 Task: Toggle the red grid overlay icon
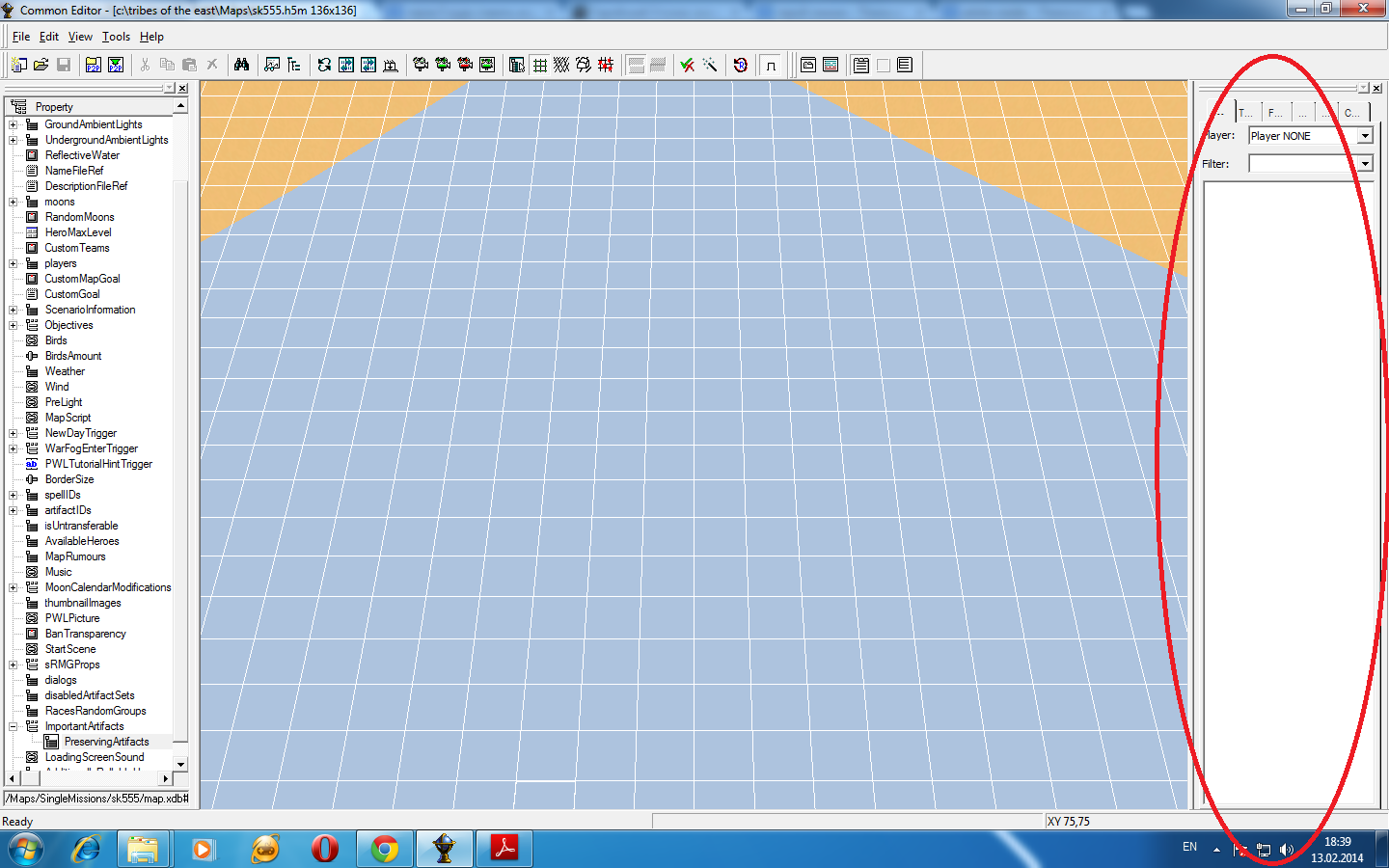606,65
